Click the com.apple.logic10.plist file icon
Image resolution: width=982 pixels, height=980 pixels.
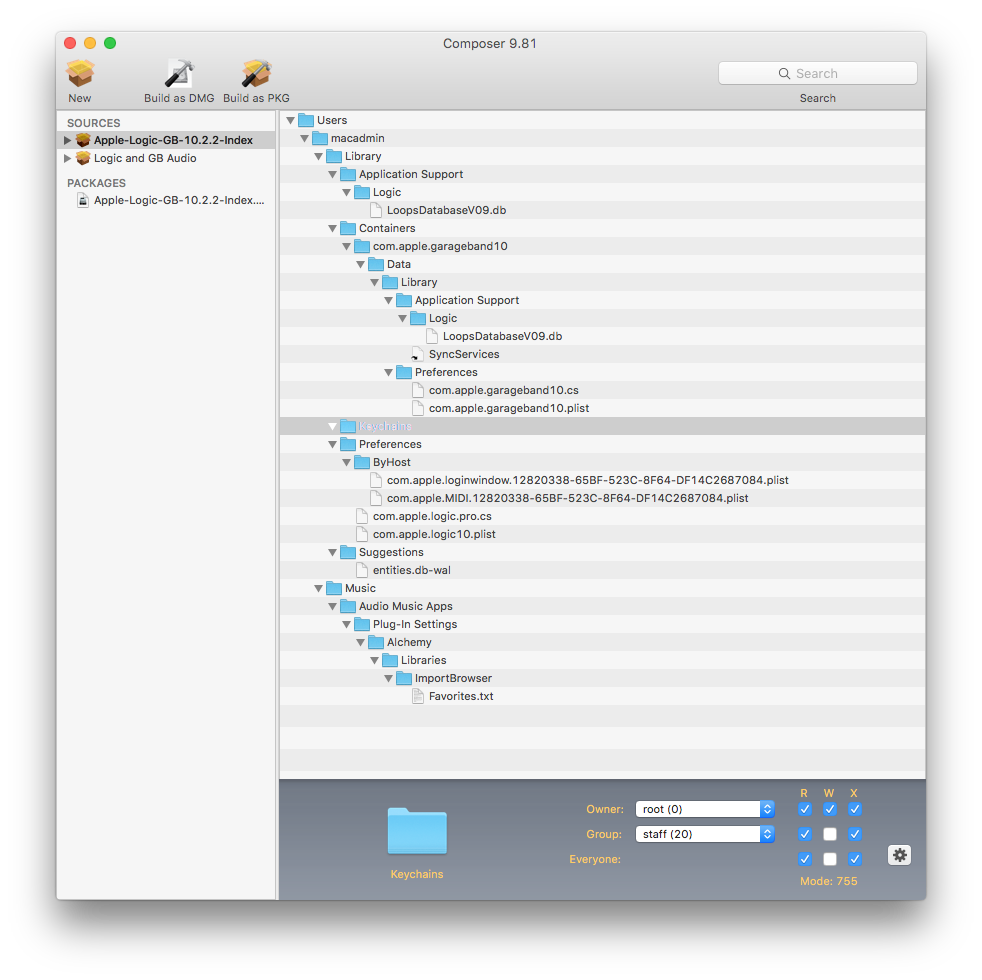coord(361,535)
